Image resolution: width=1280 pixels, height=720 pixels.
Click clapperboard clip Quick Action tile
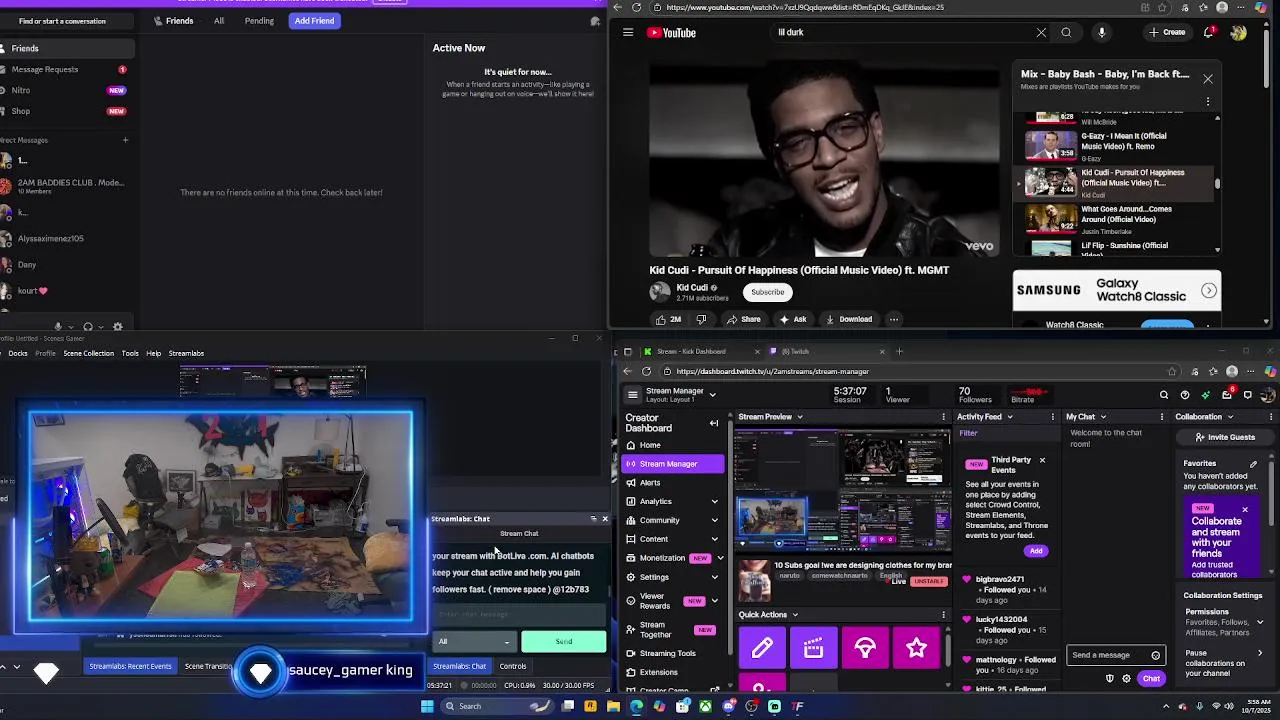point(814,648)
